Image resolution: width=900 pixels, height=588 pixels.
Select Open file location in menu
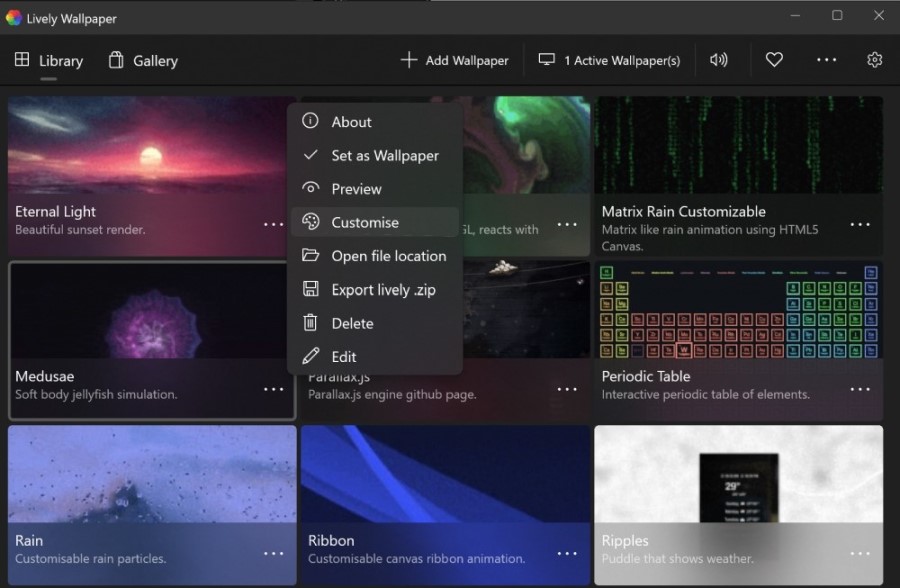point(388,256)
